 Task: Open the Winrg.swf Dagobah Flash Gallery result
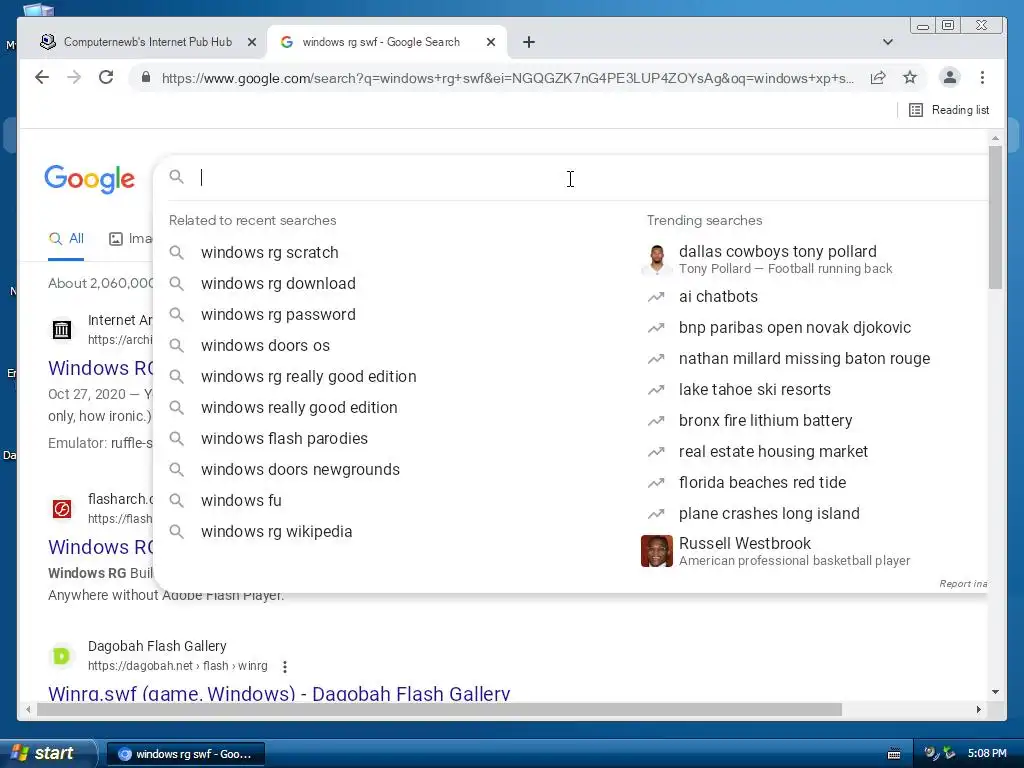point(279,693)
